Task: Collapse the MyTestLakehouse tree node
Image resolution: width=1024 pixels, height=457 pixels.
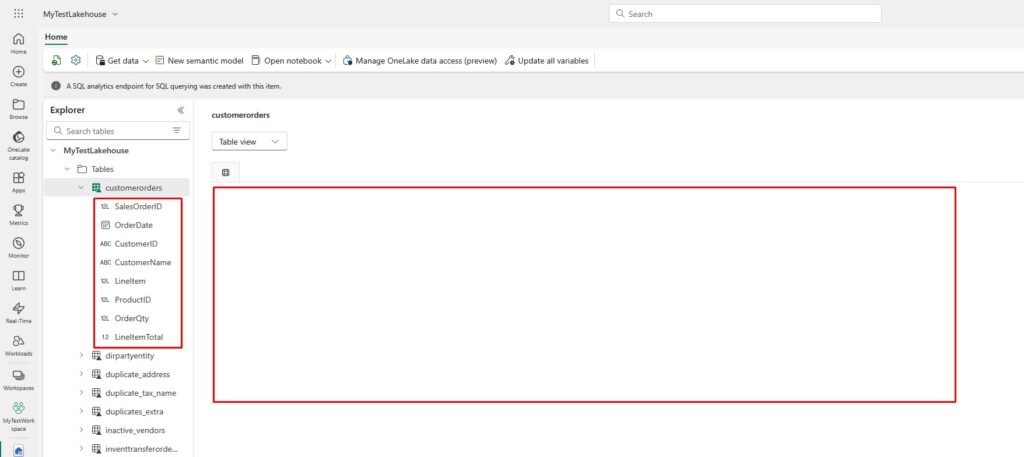Action: pos(53,150)
